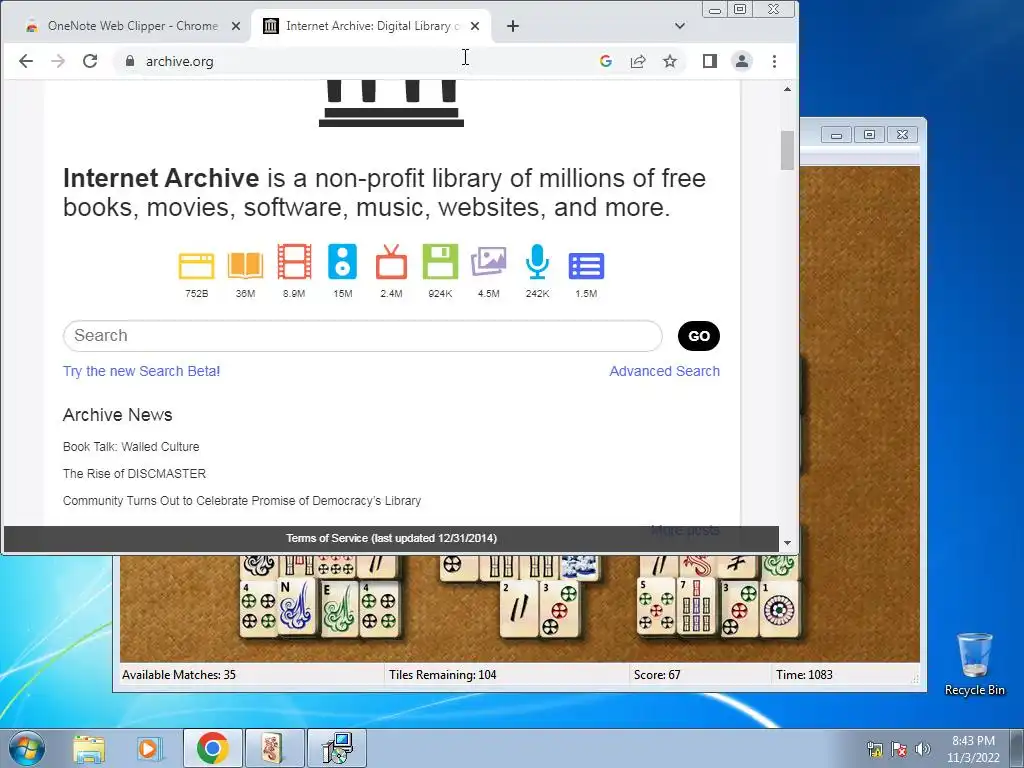Click Tiles Remaining: 104 status text

(x=442, y=675)
